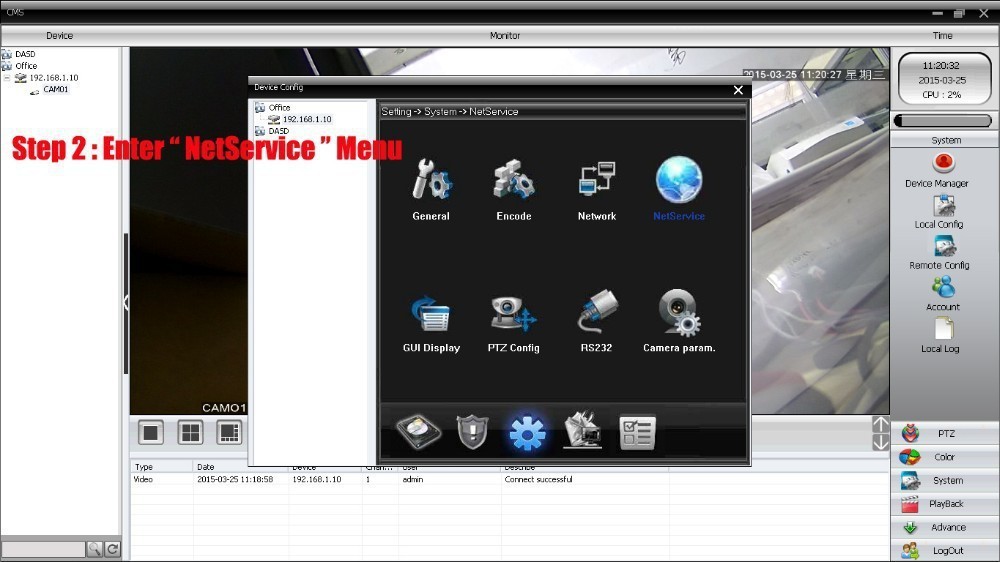
Task: Switch to single-view layout
Action: pos(151,432)
